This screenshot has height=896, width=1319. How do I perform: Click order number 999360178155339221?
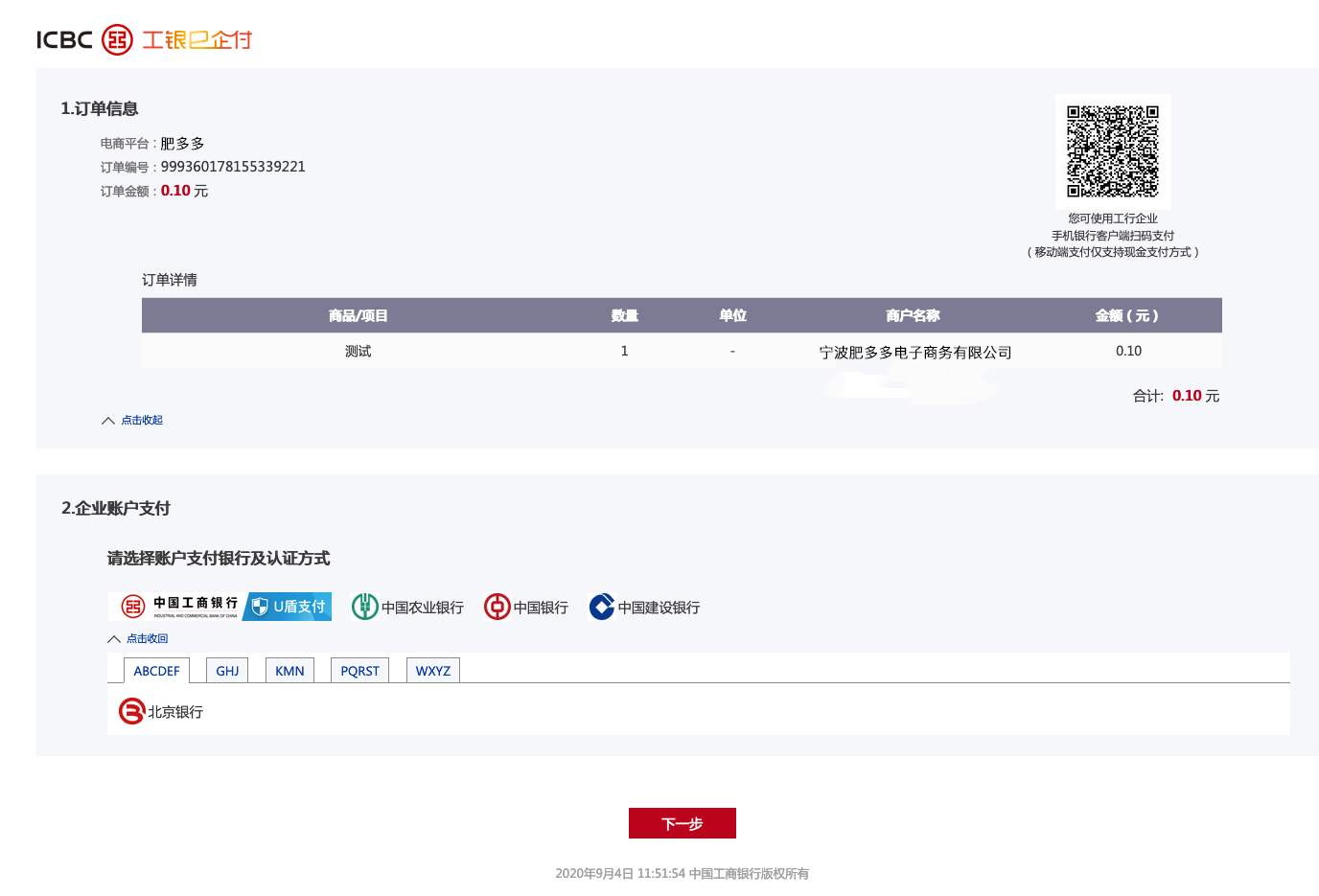[x=233, y=167]
